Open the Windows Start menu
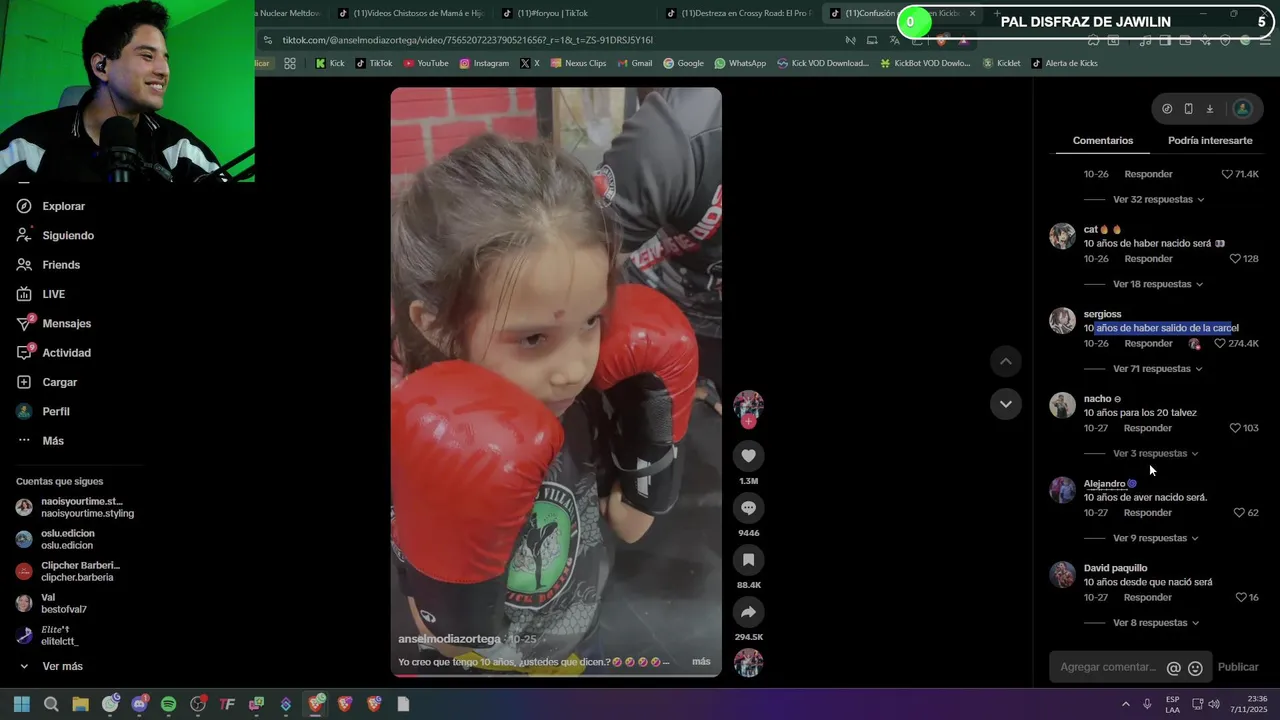Image resolution: width=1280 pixels, height=720 pixels. coord(22,704)
